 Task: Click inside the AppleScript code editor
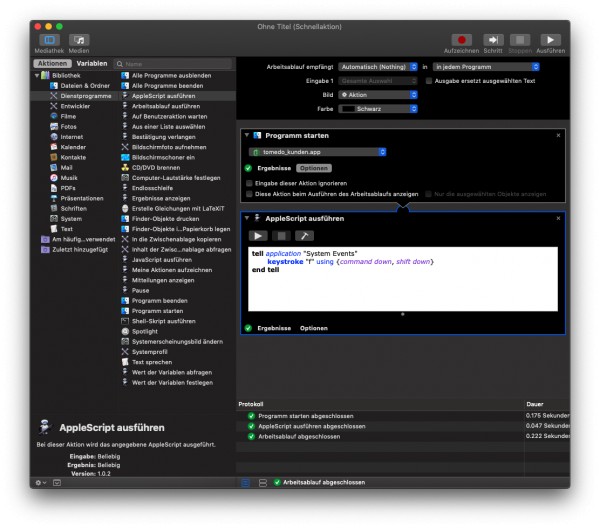[x=403, y=279]
